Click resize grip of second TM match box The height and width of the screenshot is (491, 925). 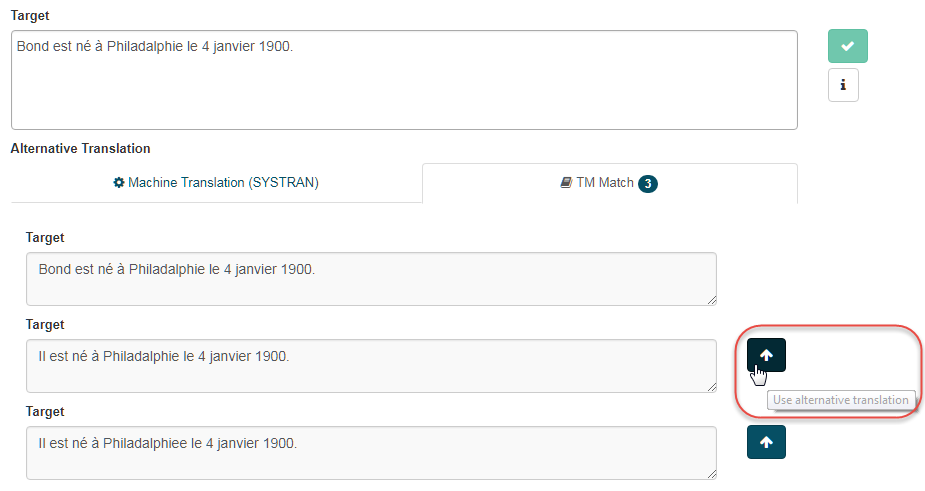tap(712, 387)
